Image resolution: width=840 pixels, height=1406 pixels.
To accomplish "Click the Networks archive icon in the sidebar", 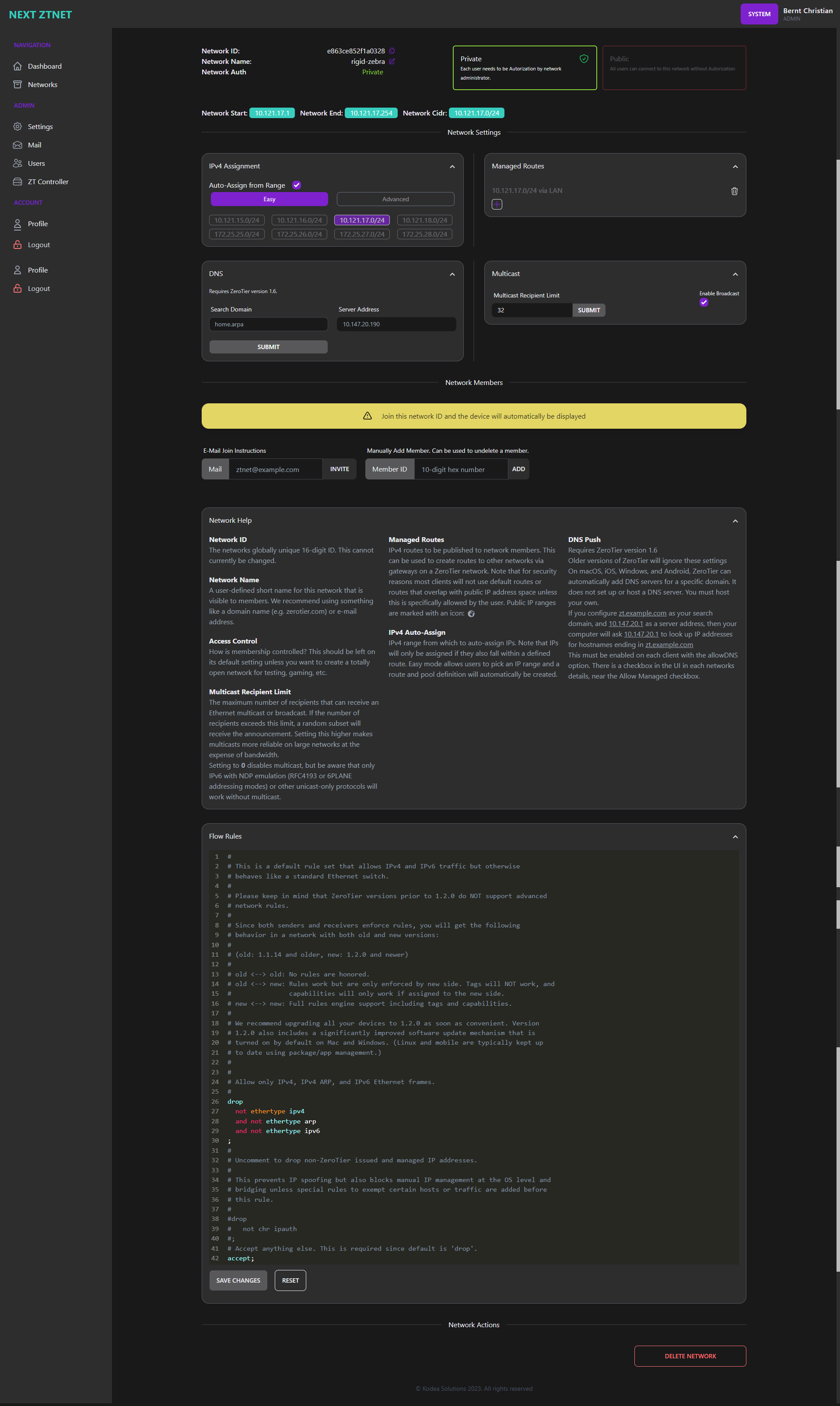I will pyautogui.click(x=17, y=85).
